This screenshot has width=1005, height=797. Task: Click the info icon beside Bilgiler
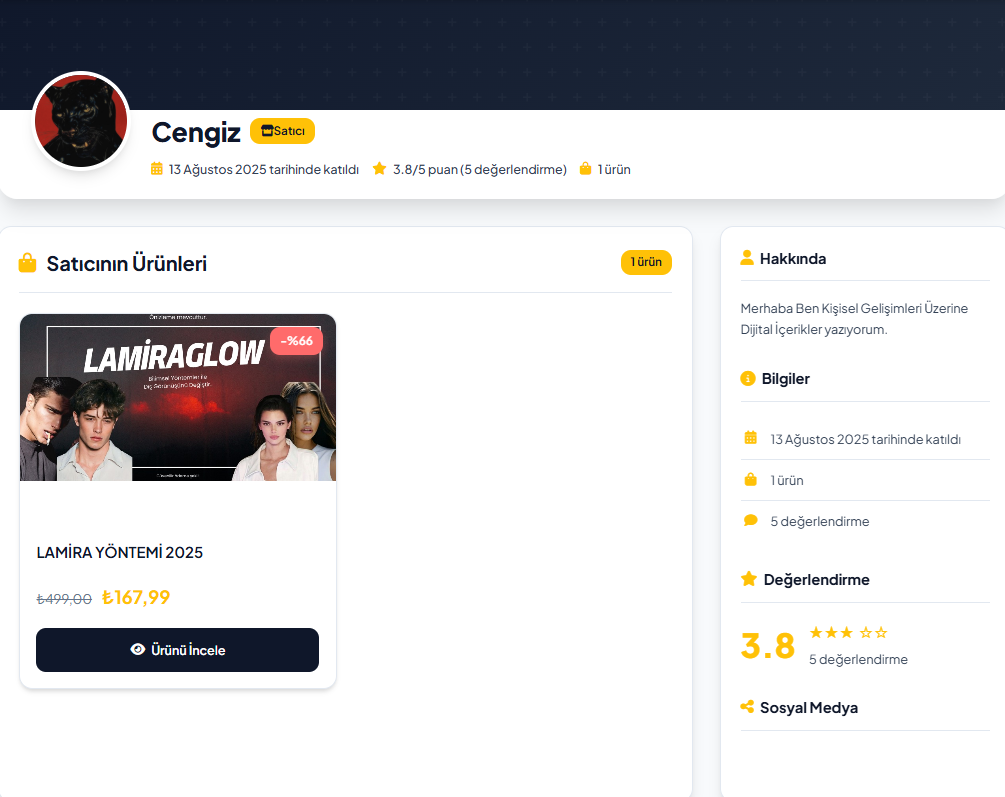click(747, 378)
